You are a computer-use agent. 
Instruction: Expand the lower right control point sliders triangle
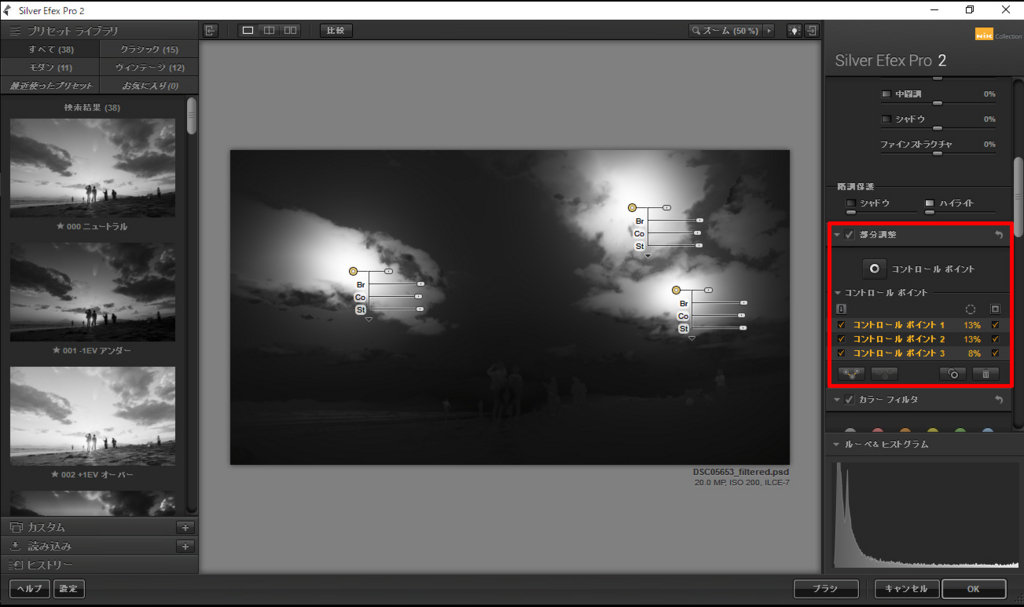point(692,338)
